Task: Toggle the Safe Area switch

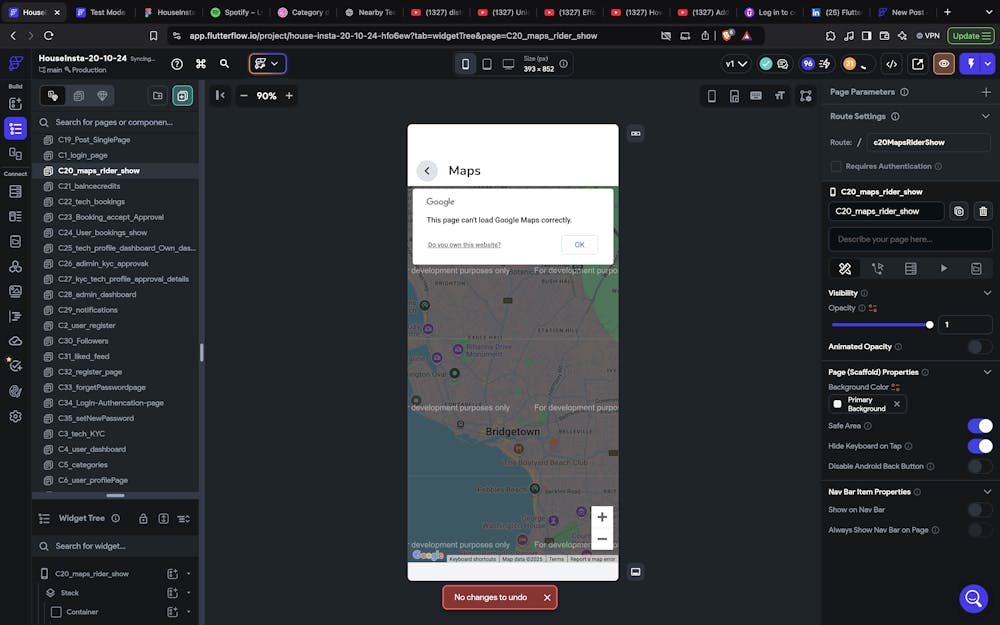Action: (x=979, y=426)
